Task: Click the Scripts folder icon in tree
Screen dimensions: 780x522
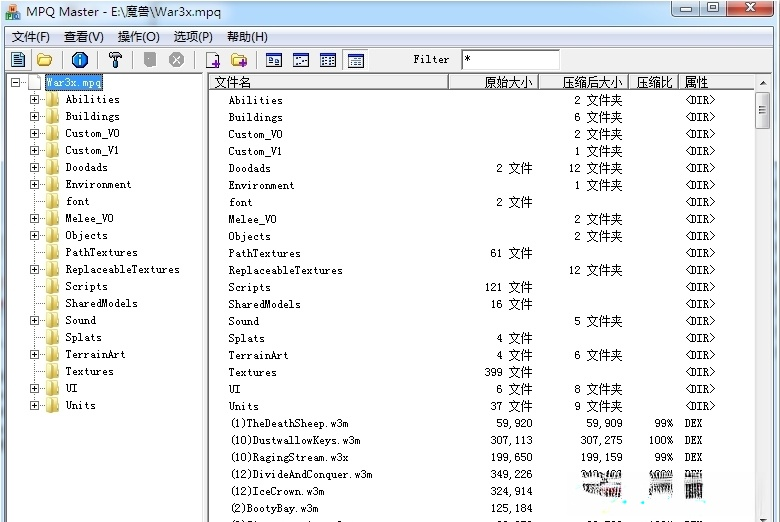Action: tap(52, 287)
